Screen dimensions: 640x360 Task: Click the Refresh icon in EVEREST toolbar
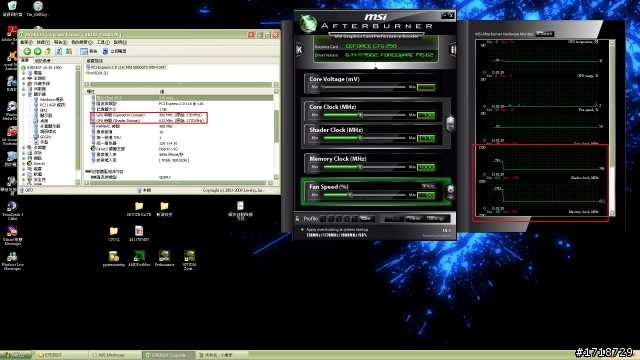coord(58,51)
